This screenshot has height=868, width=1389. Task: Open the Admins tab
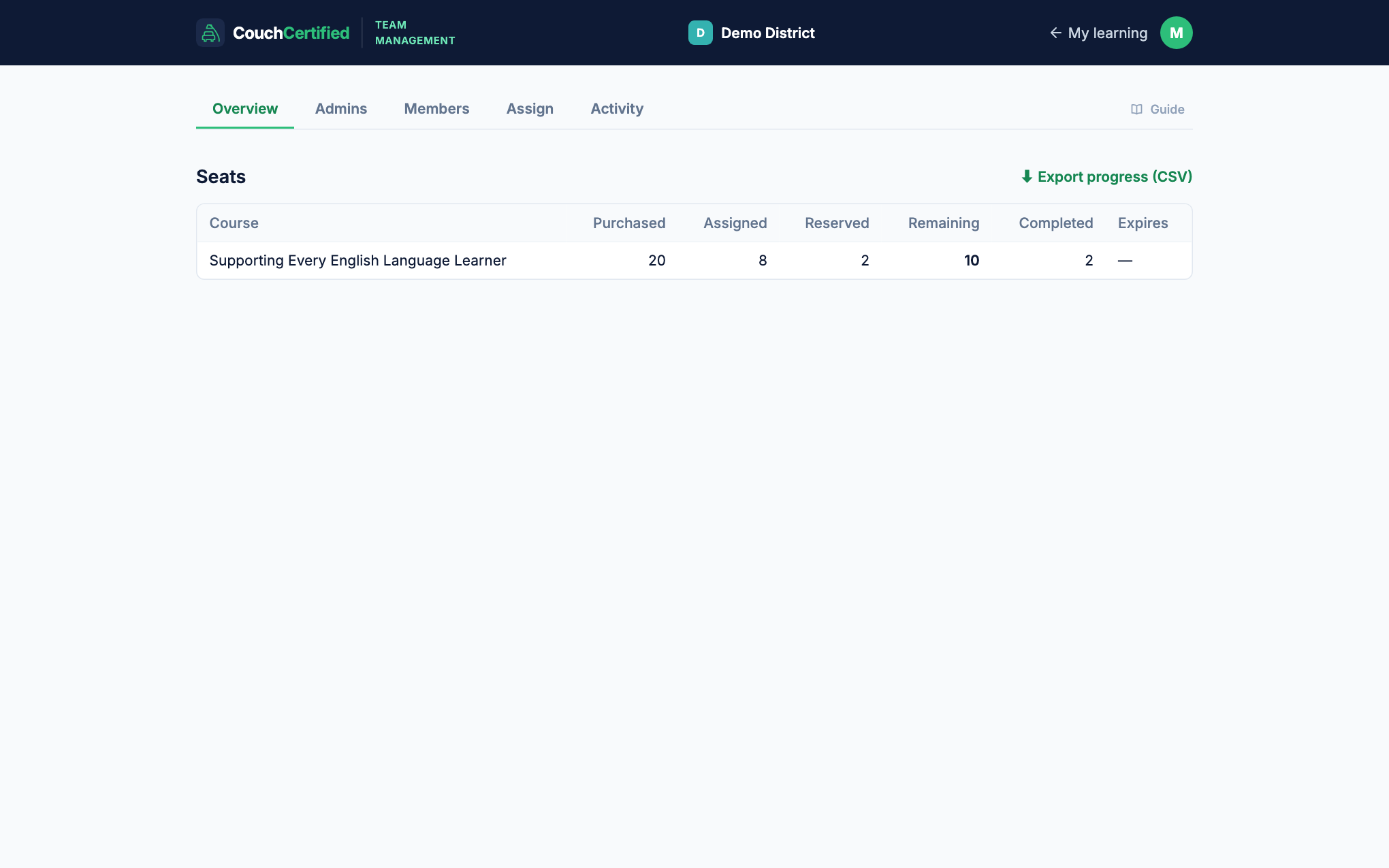(341, 108)
